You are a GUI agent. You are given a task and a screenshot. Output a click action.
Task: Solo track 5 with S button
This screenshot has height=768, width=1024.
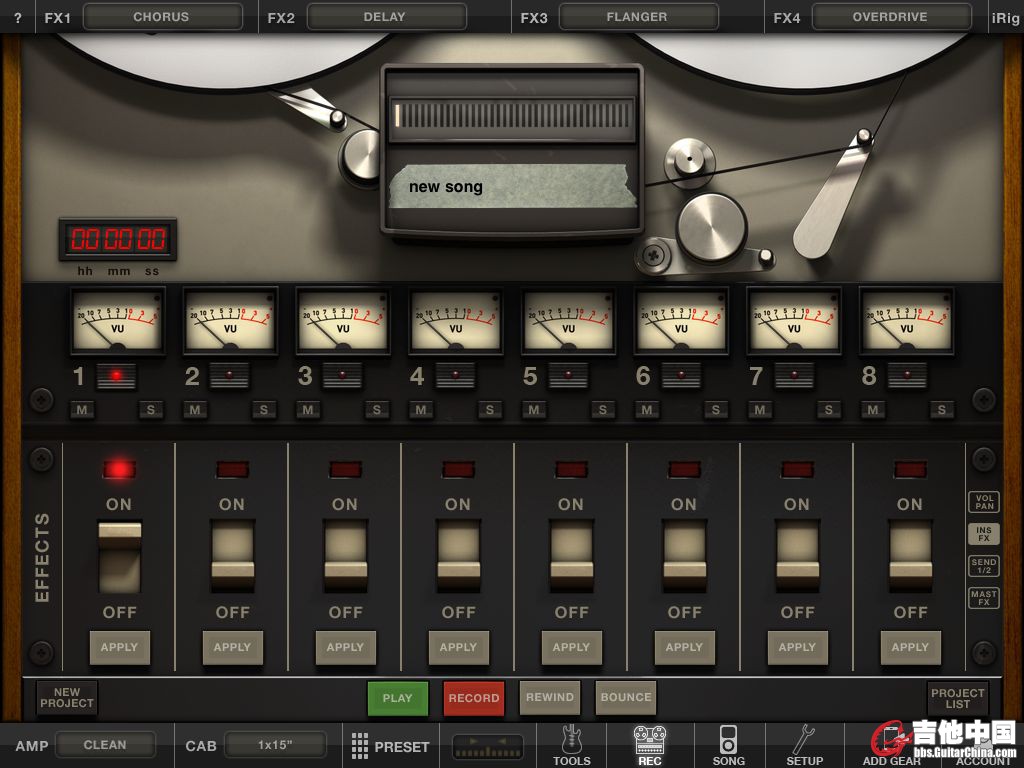click(603, 410)
